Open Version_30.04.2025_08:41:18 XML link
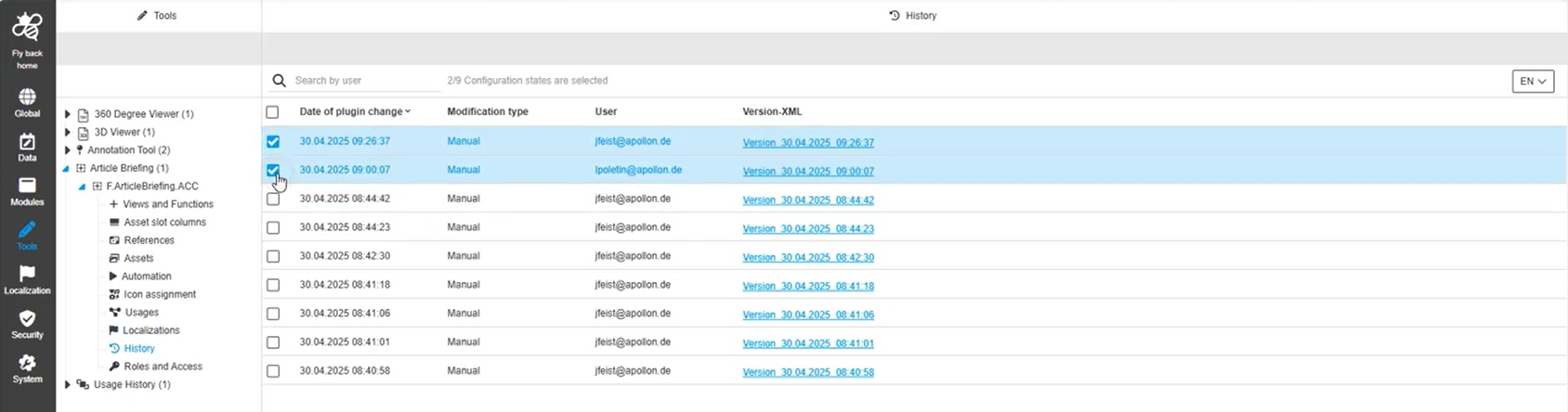Viewport: 1568px width, 412px height. [808, 286]
